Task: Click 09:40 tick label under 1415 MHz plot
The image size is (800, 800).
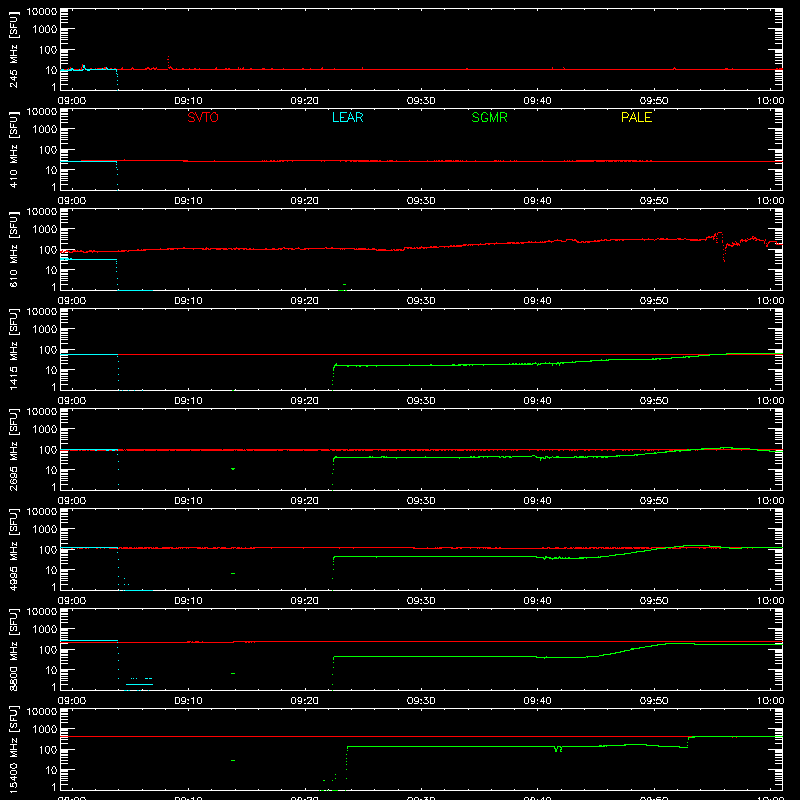Action: [x=537, y=401]
